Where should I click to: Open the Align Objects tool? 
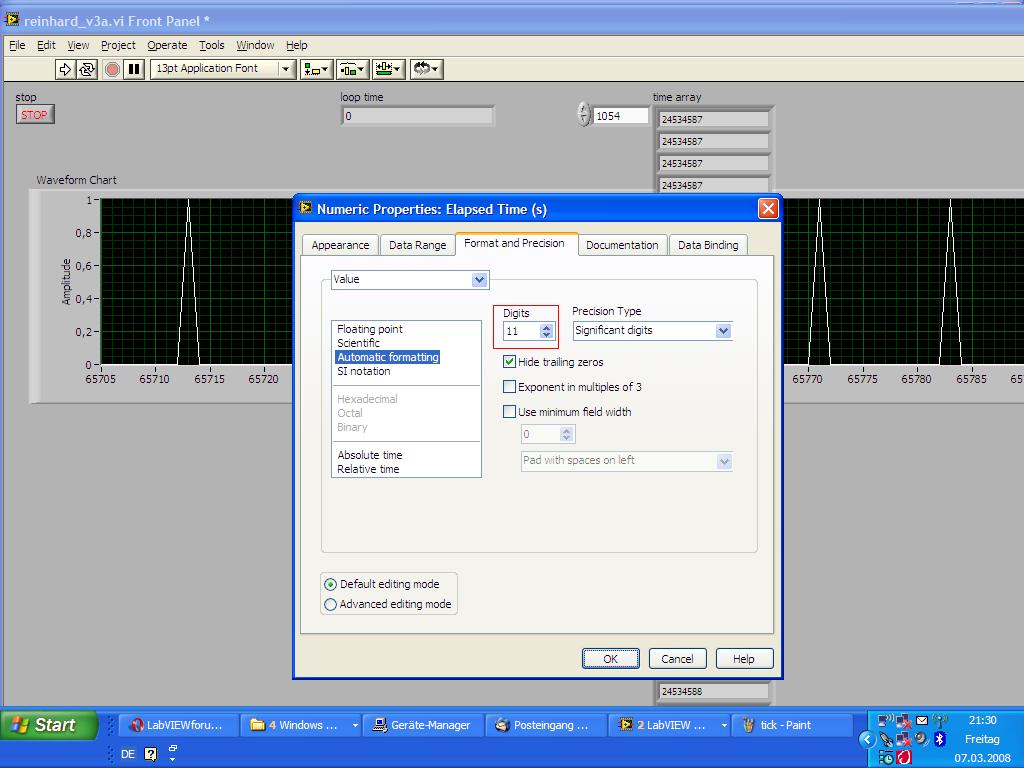(317, 69)
